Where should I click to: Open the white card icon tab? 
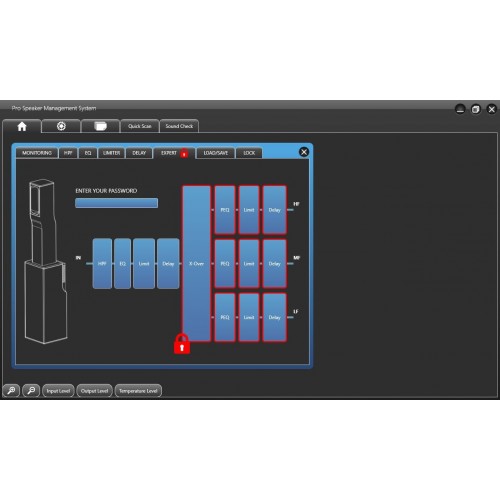click(x=100, y=126)
